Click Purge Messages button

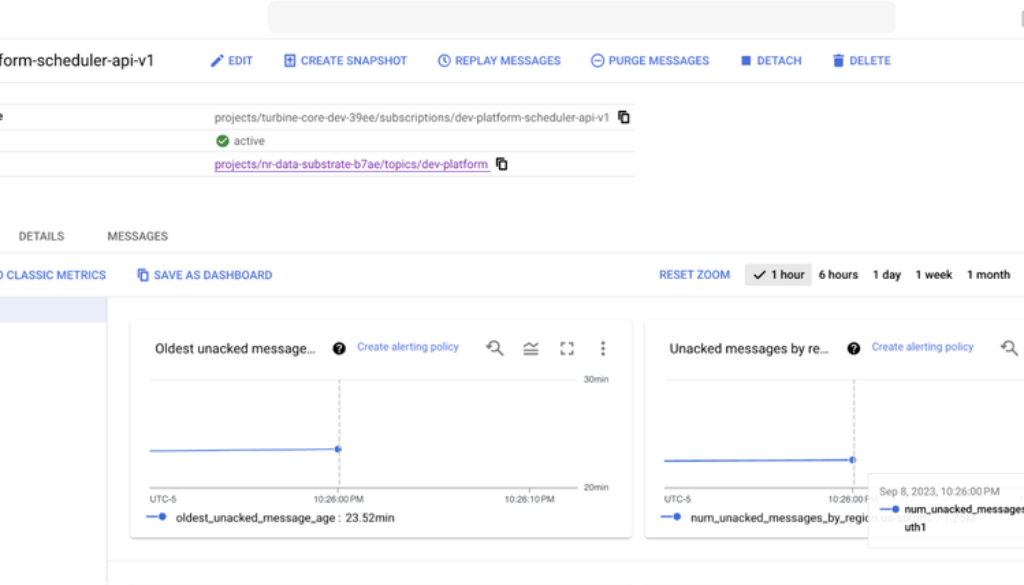pos(649,61)
